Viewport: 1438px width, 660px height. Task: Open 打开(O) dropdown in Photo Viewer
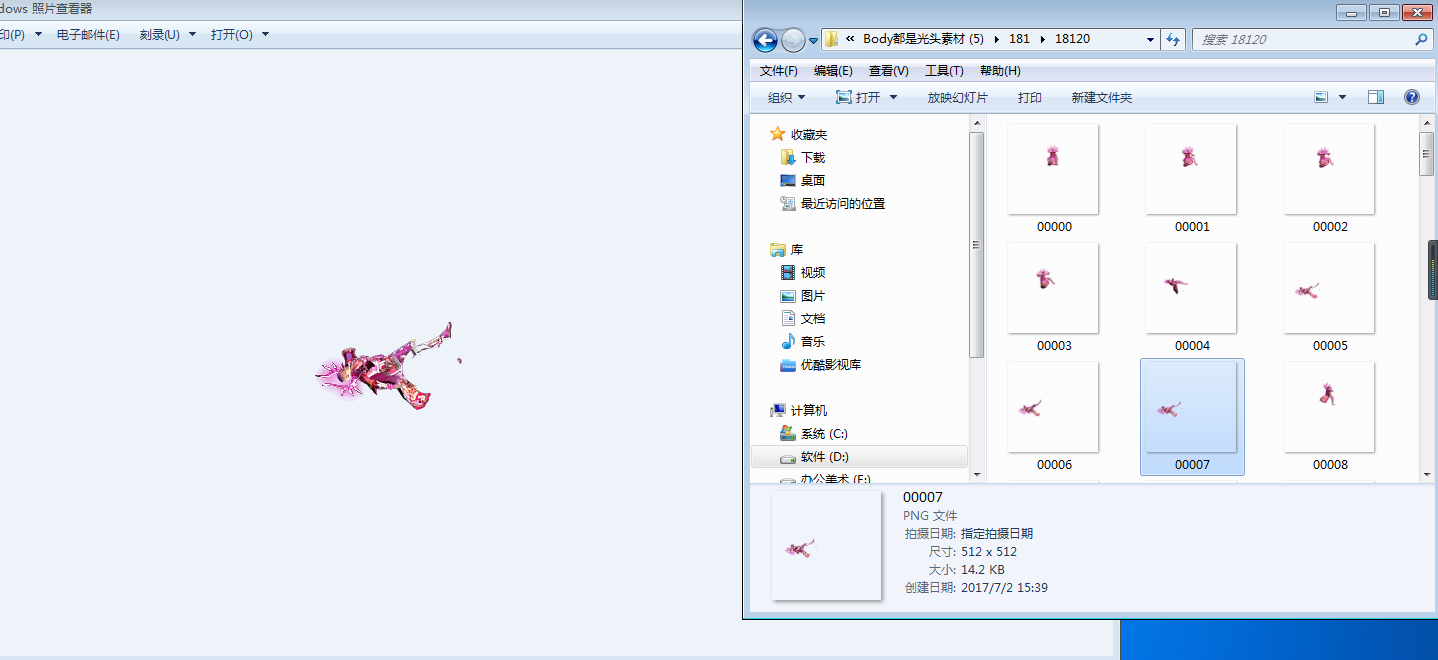point(239,35)
